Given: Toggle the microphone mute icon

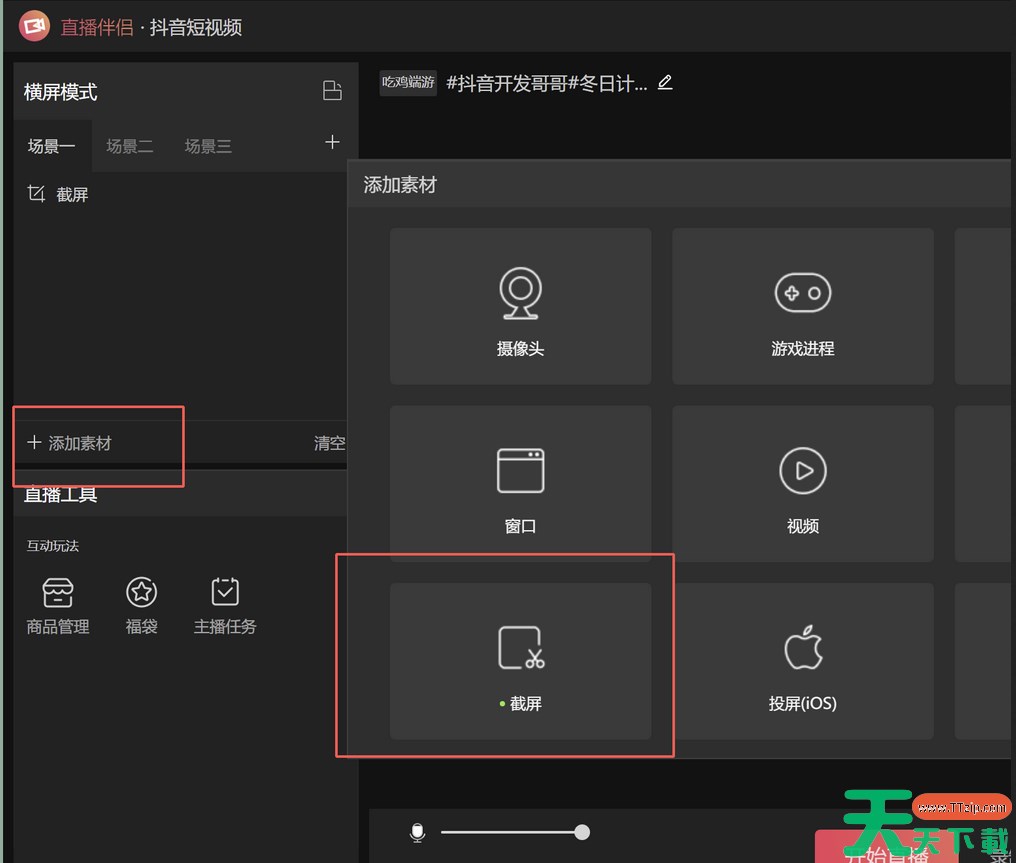Looking at the screenshot, I should pos(418,833).
